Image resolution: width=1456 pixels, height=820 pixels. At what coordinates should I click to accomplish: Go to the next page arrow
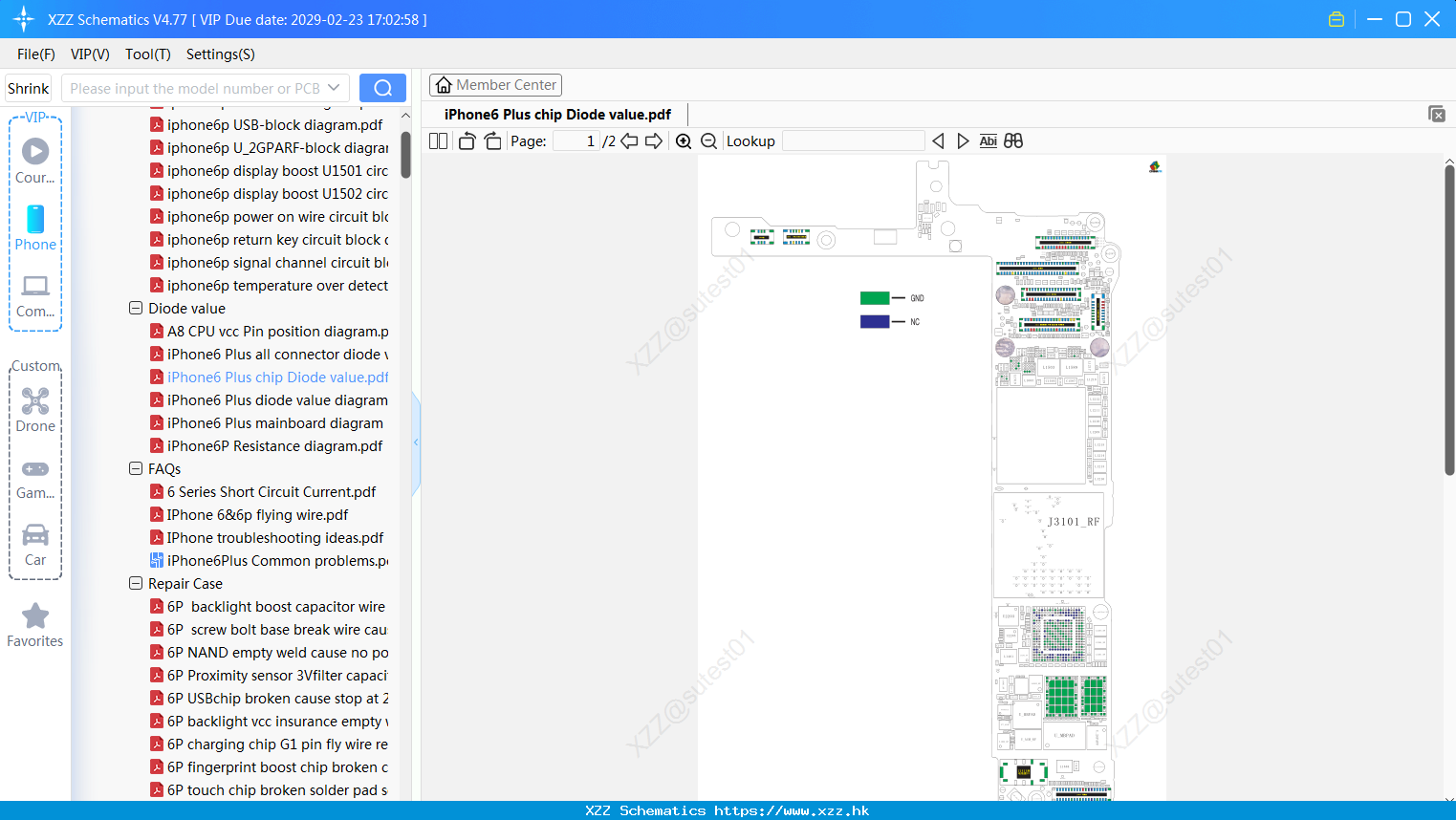(x=654, y=140)
